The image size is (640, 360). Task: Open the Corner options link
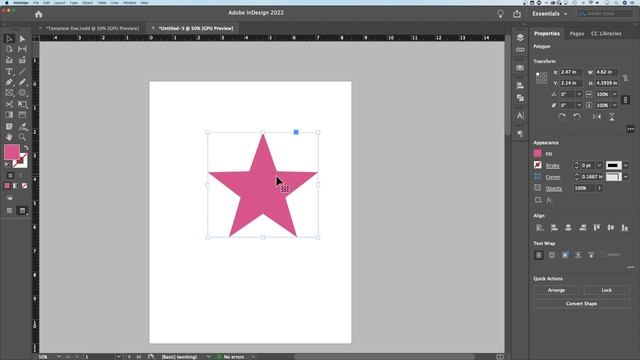click(x=553, y=177)
